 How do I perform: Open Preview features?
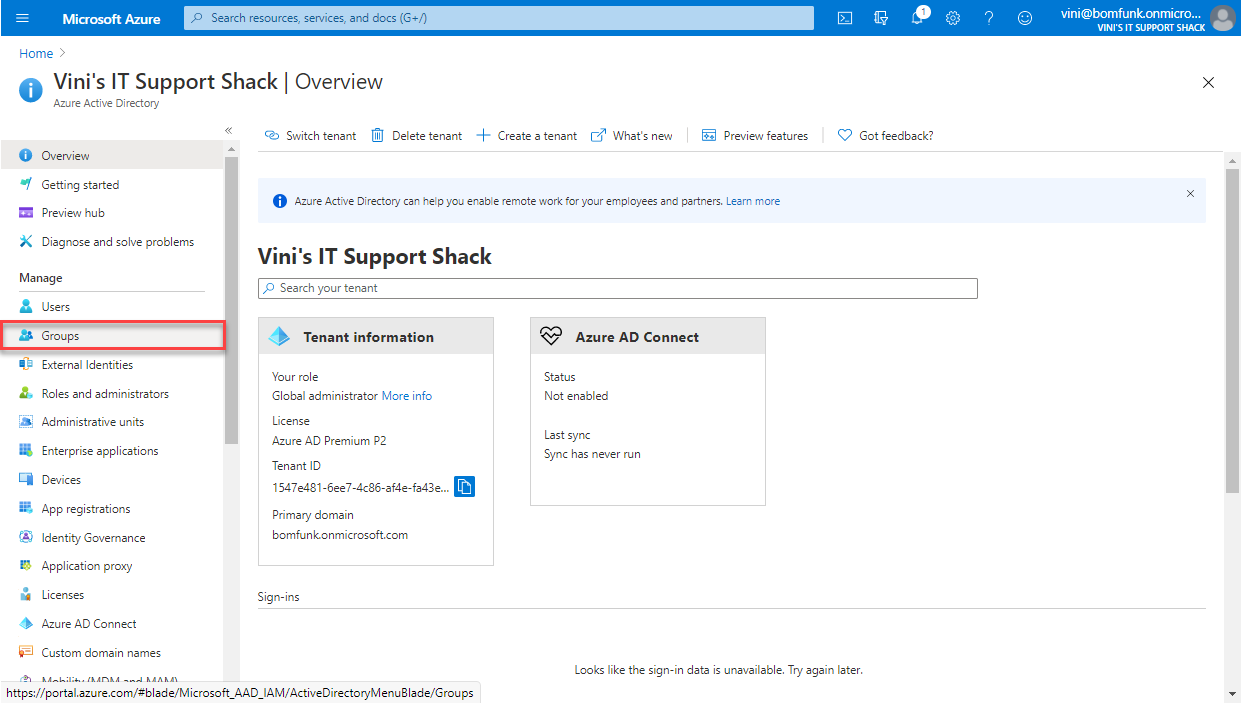click(x=755, y=136)
